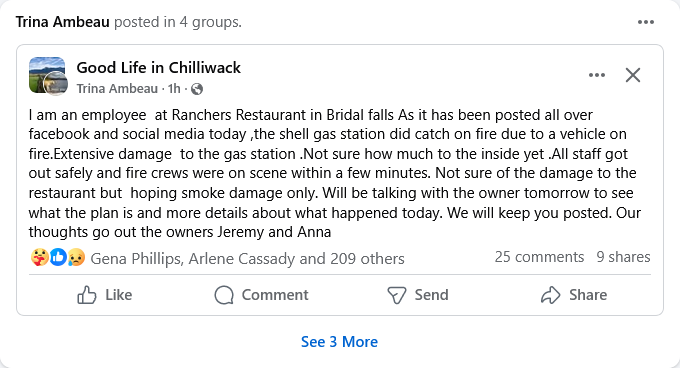Screen dimensions: 680x368
Task: Open the outer post's three-dot options menu
Action: pyautogui.click(x=645, y=22)
